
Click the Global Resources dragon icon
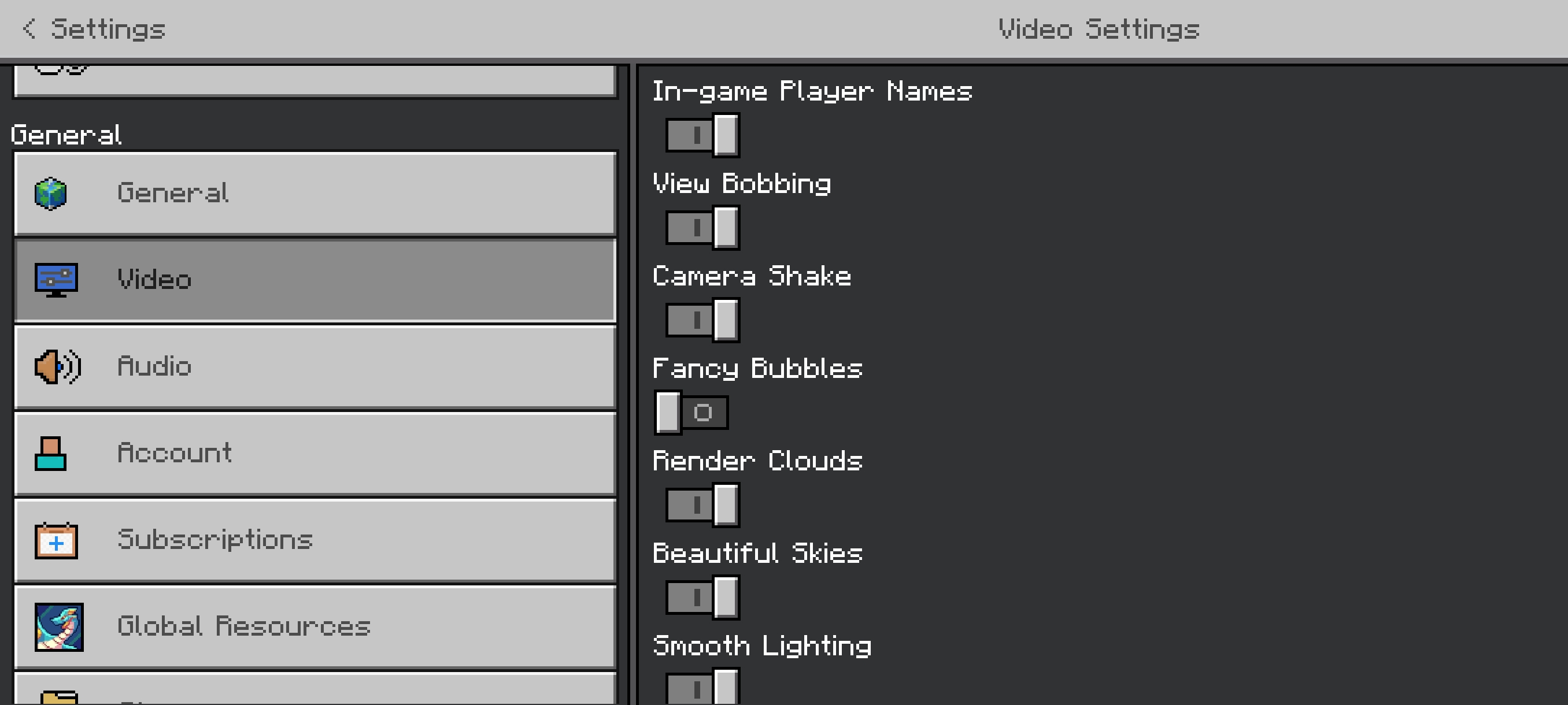coord(59,627)
